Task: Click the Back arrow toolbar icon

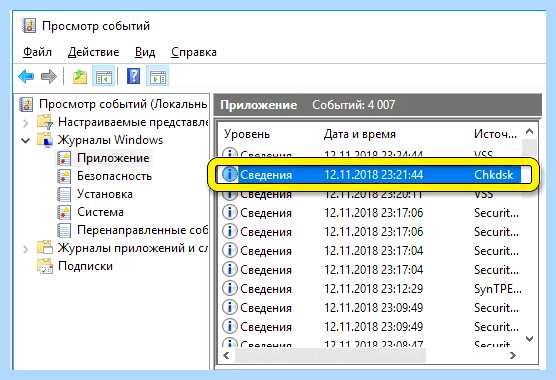Action: (26, 76)
